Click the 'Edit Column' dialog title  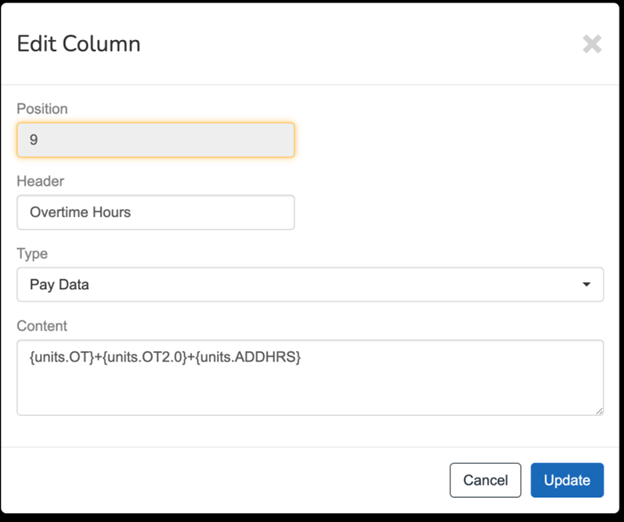click(79, 44)
